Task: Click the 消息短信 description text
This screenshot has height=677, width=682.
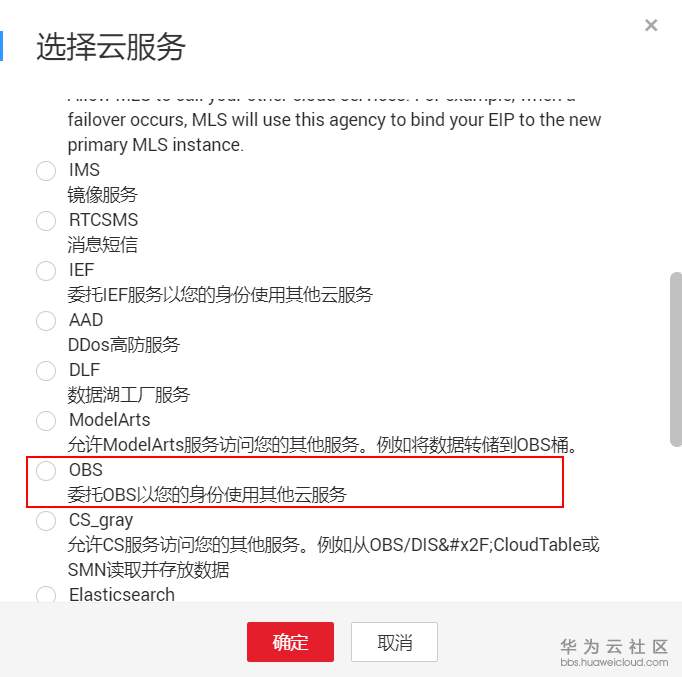Action: 103,245
